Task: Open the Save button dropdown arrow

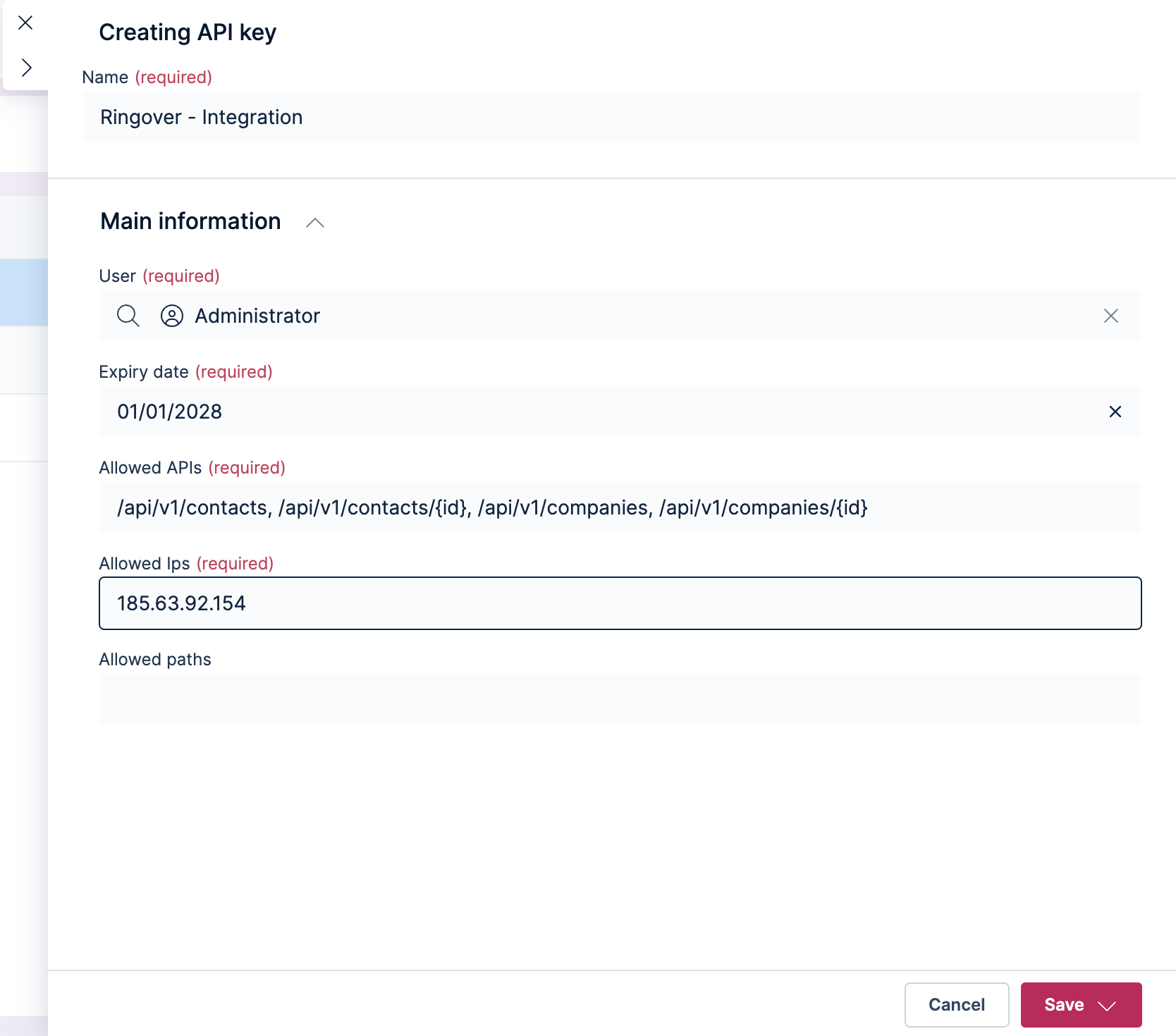Action: [1108, 1006]
